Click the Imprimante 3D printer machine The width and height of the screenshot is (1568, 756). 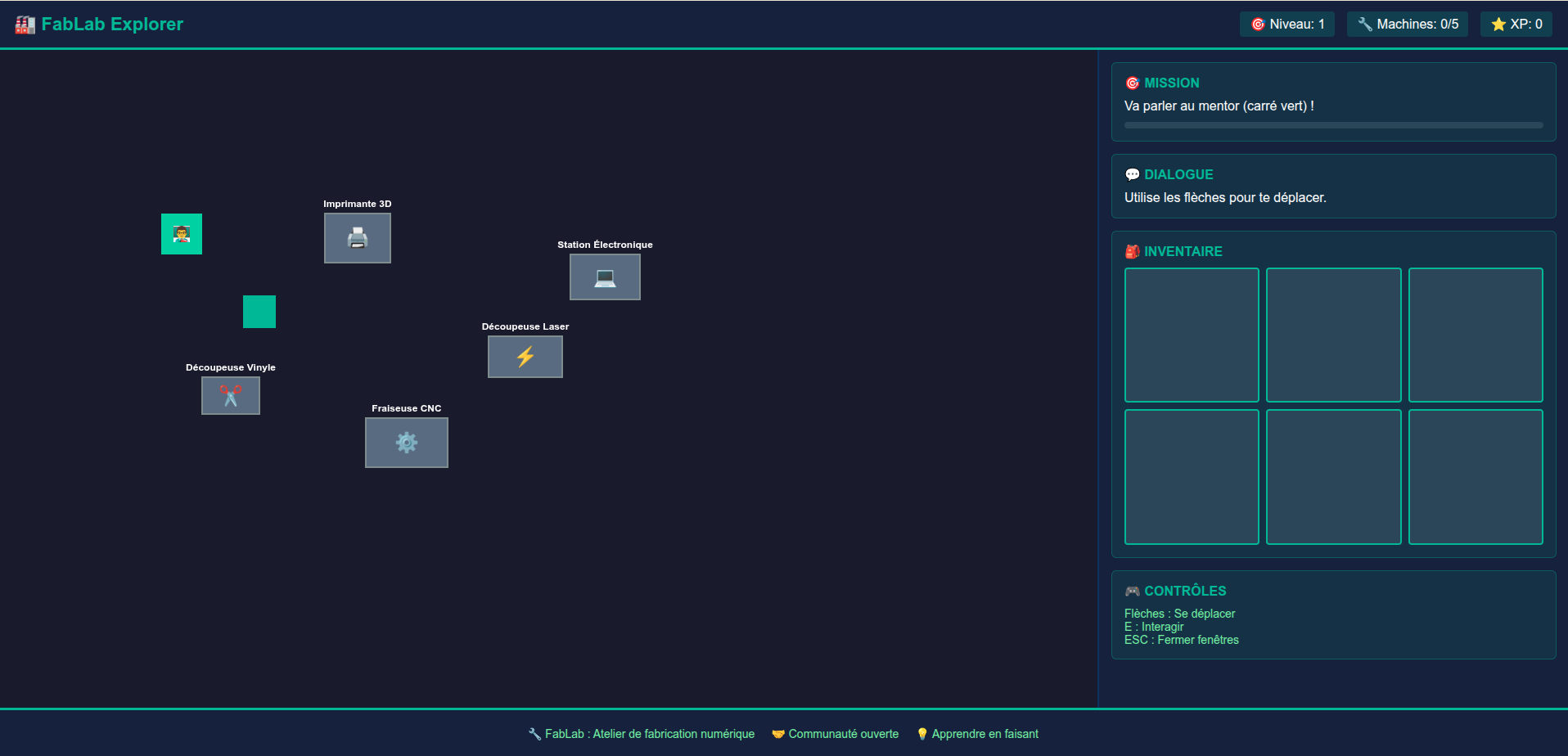click(357, 238)
